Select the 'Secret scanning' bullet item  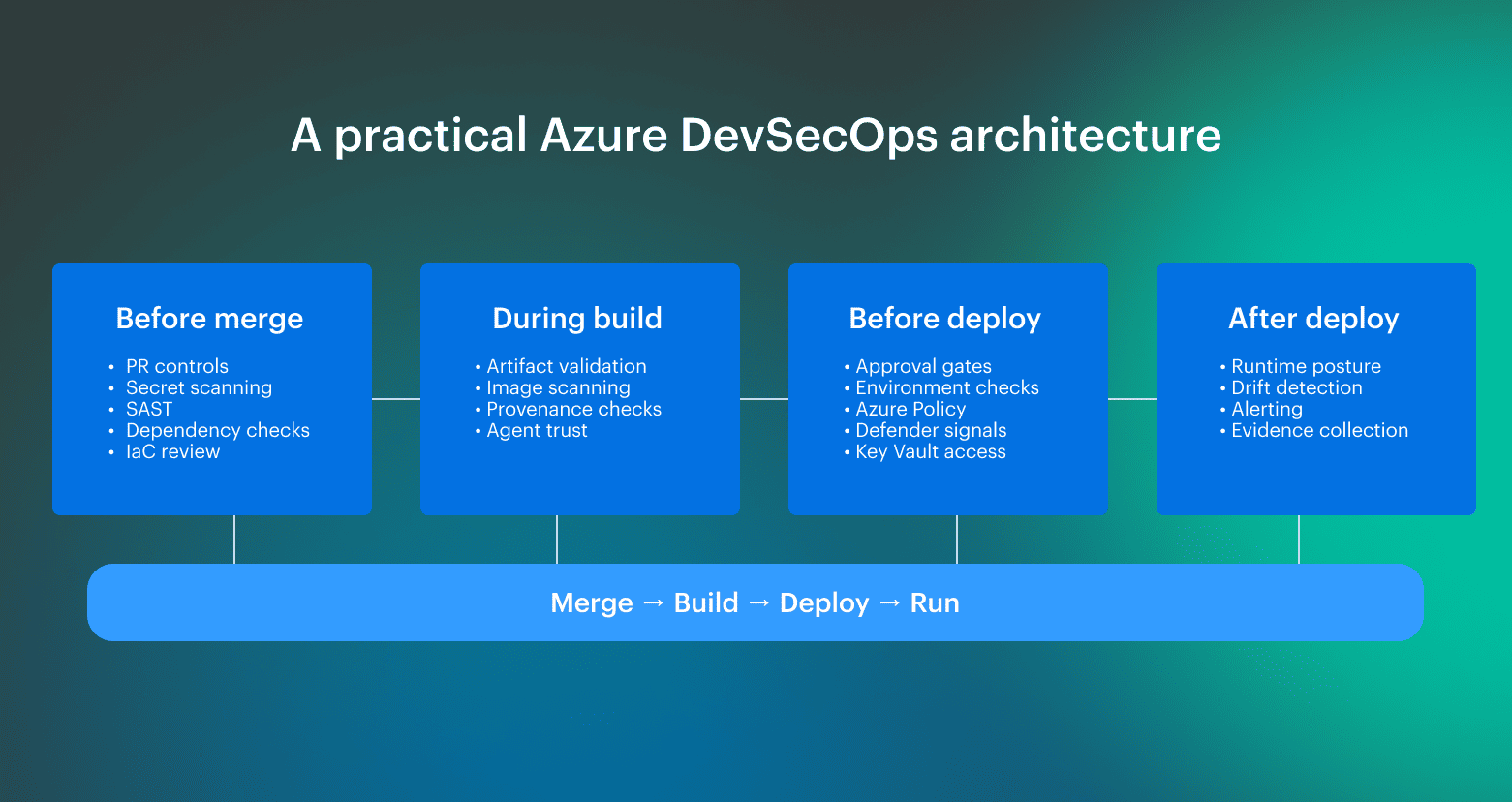(x=199, y=387)
